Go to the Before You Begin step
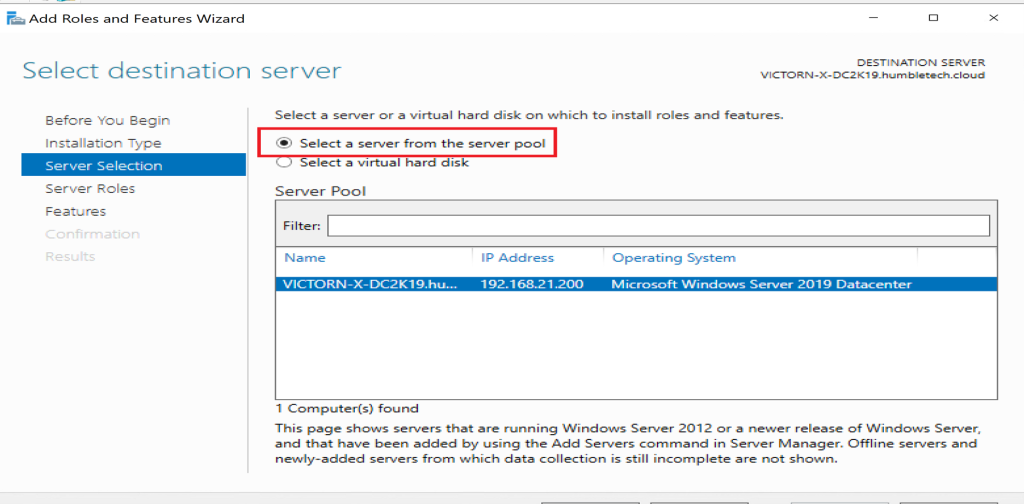Viewport: 1024px width, 504px height. pos(107,120)
